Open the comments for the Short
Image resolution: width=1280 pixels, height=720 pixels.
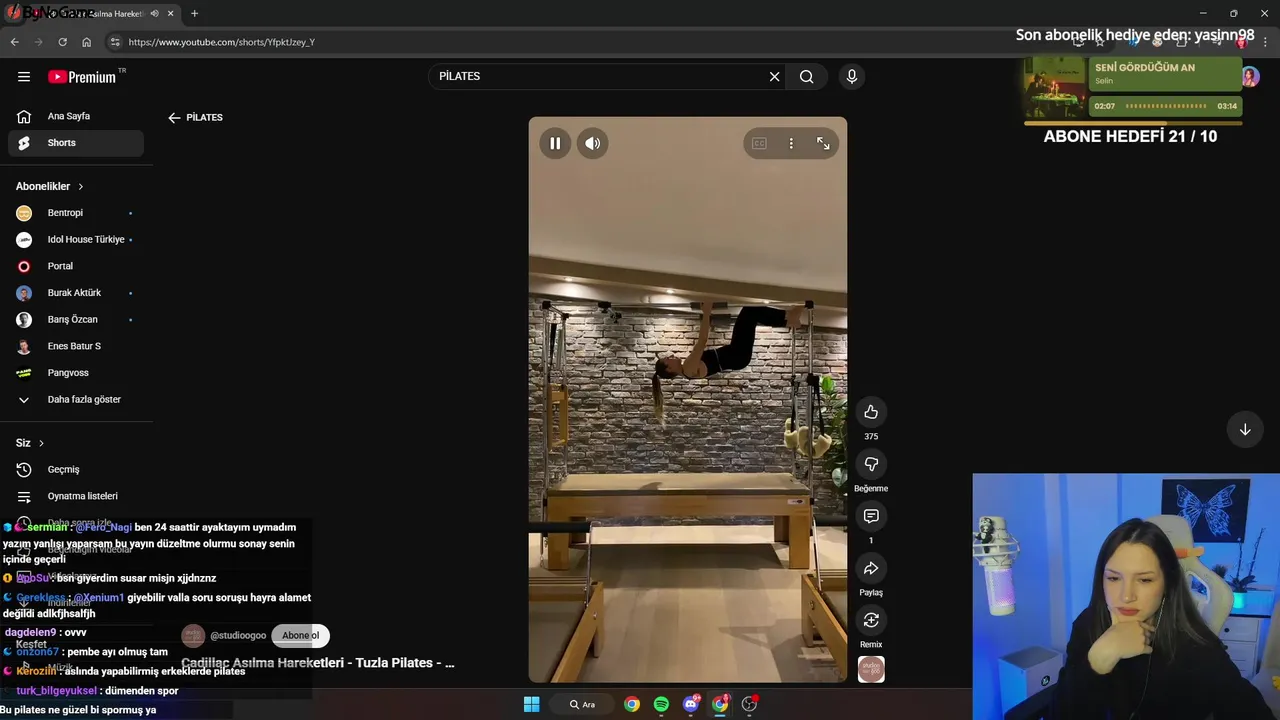pos(871,516)
